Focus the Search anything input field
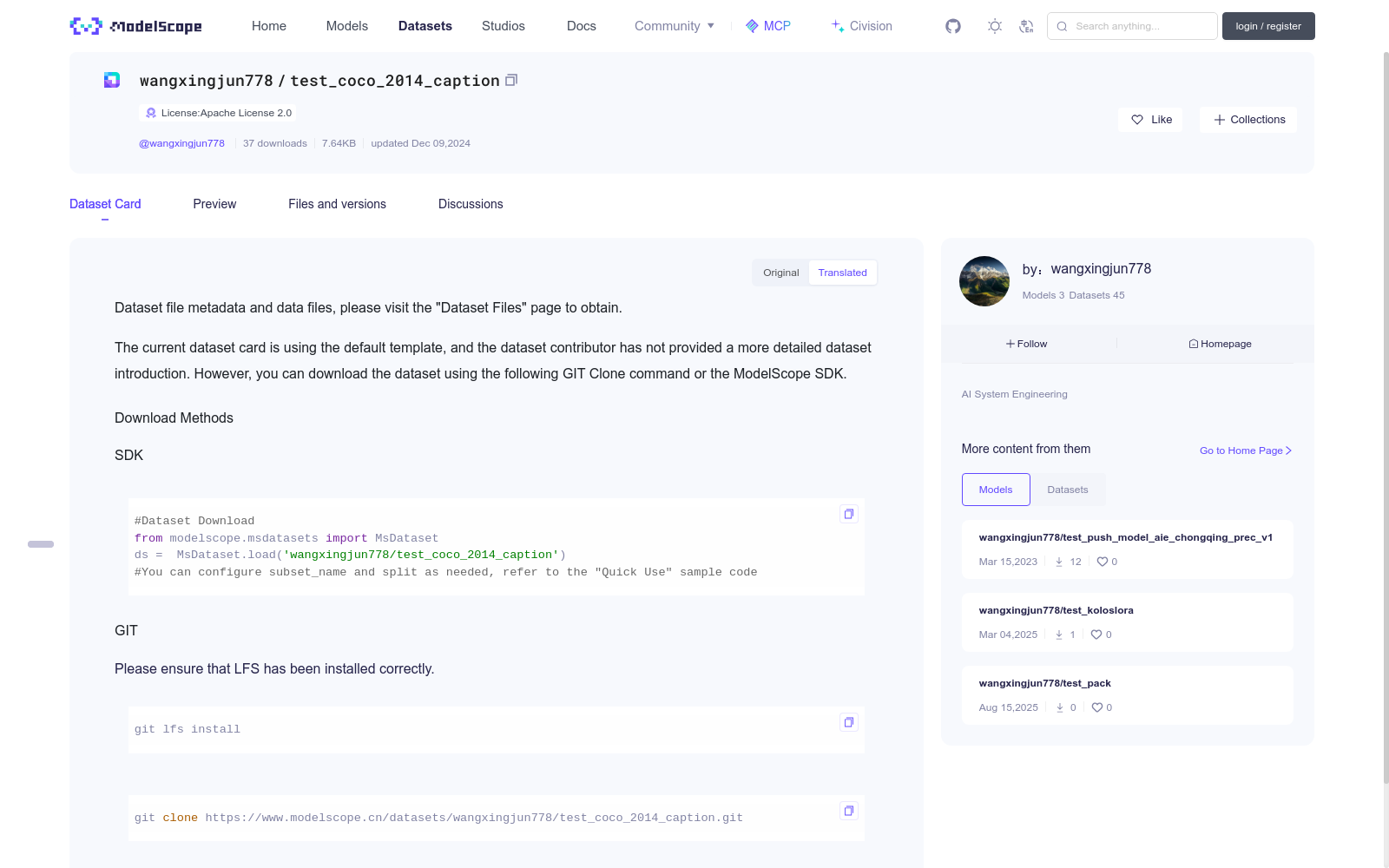The image size is (1389, 868). [x=1132, y=26]
